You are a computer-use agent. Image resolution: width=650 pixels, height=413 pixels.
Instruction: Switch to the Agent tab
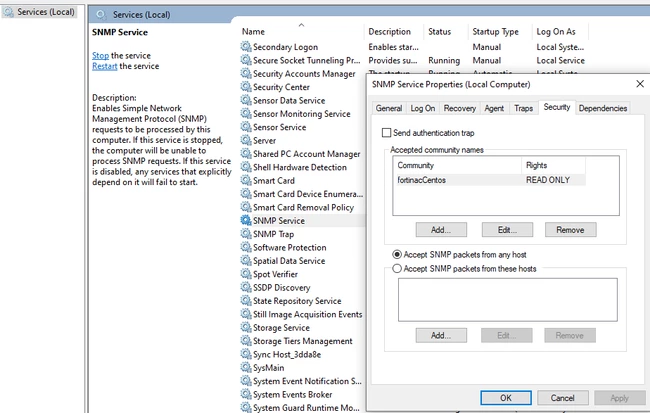coord(494,108)
